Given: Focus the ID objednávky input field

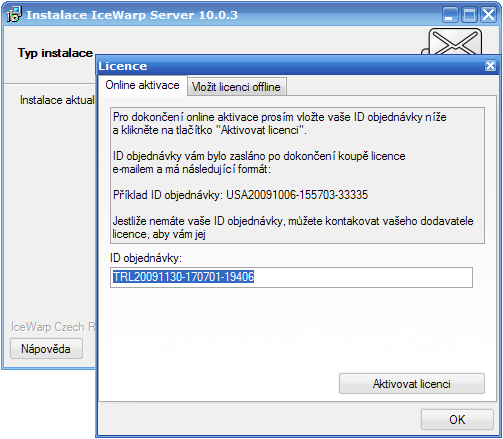Looking at the screenshot, I should click(x=291, y=277).
